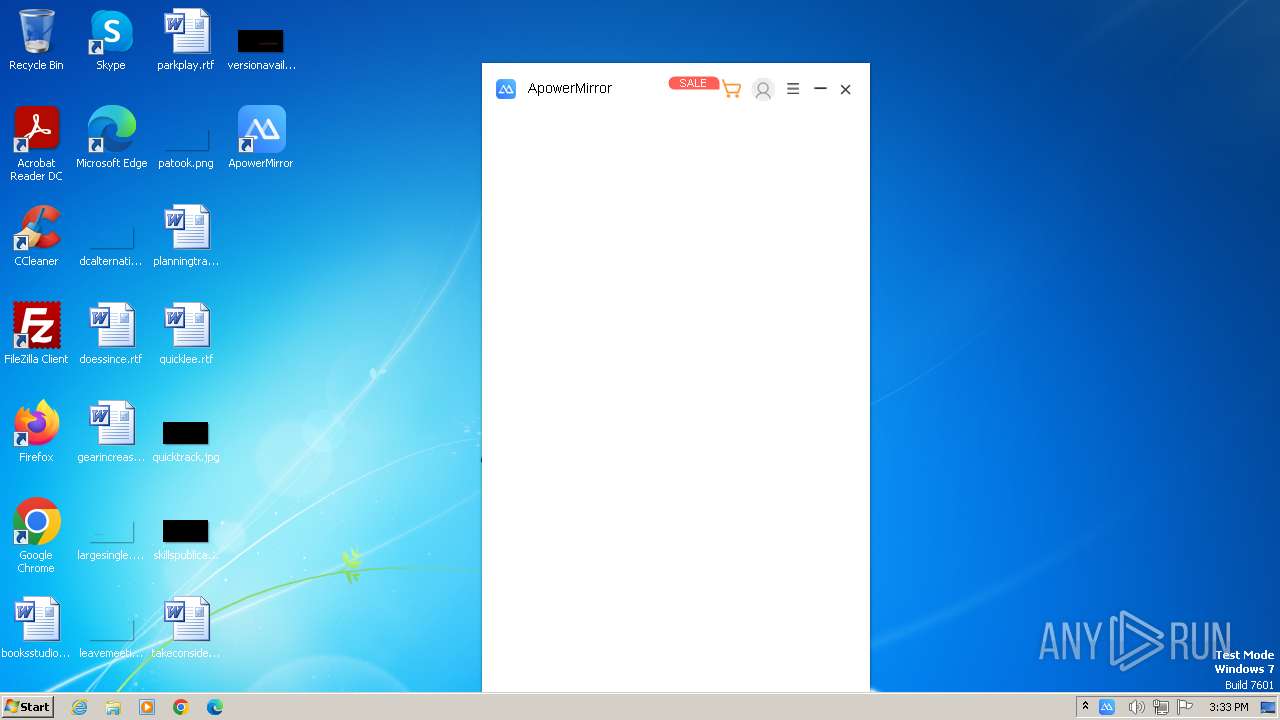
Task: Select the parkplay.rtf file
Action: [186, 40]
